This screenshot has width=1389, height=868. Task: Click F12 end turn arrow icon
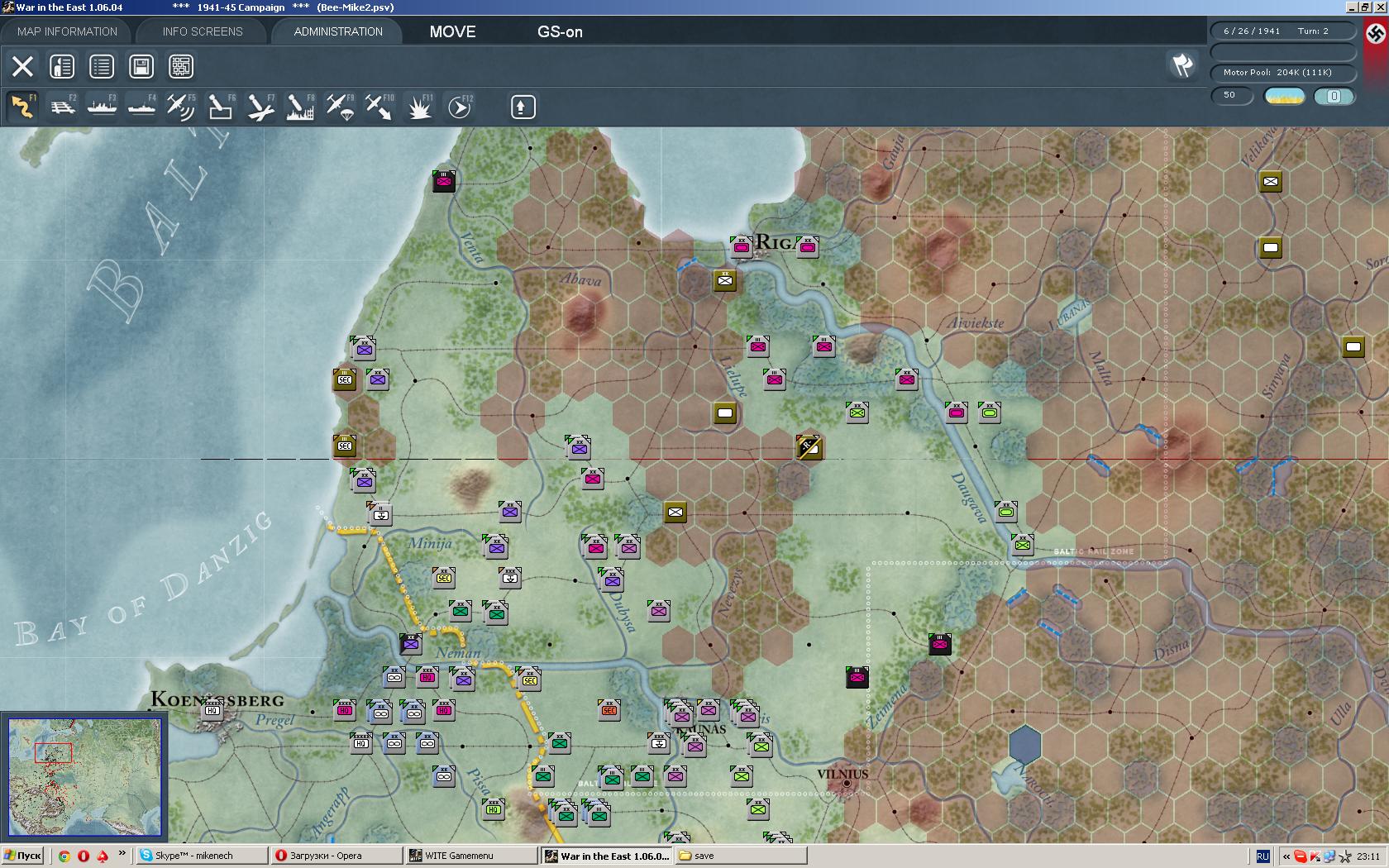pyautogui.click(x=459, y=107)
